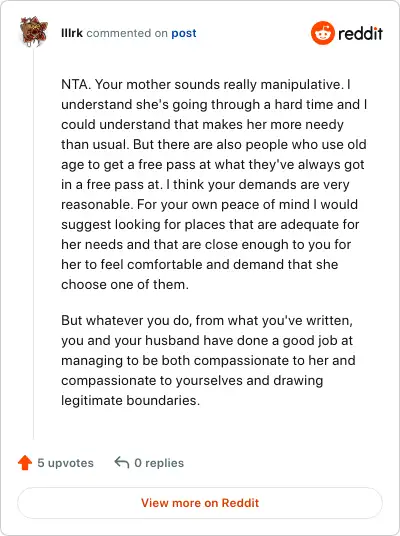Click the 'commented on' text
The width and height of the screenshot is (400, 536).
(127, 33)
